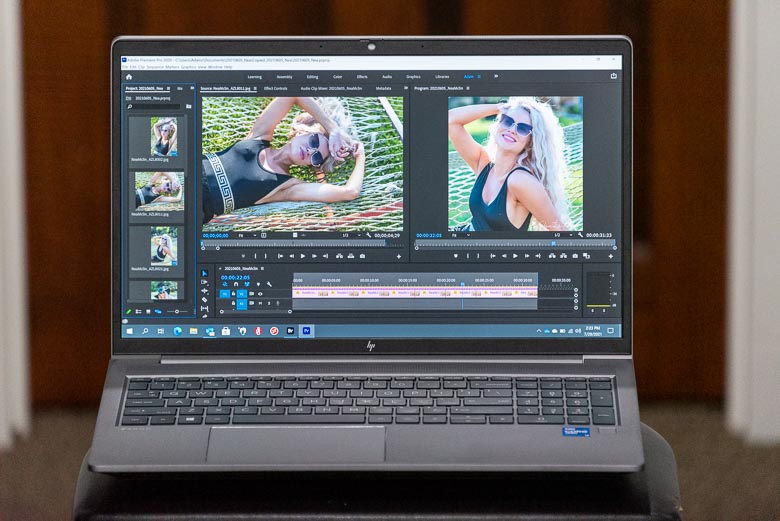Open Project panel hamburger menu
The height and width of the screenshot is (521, 780).
(x=168, y=89)
